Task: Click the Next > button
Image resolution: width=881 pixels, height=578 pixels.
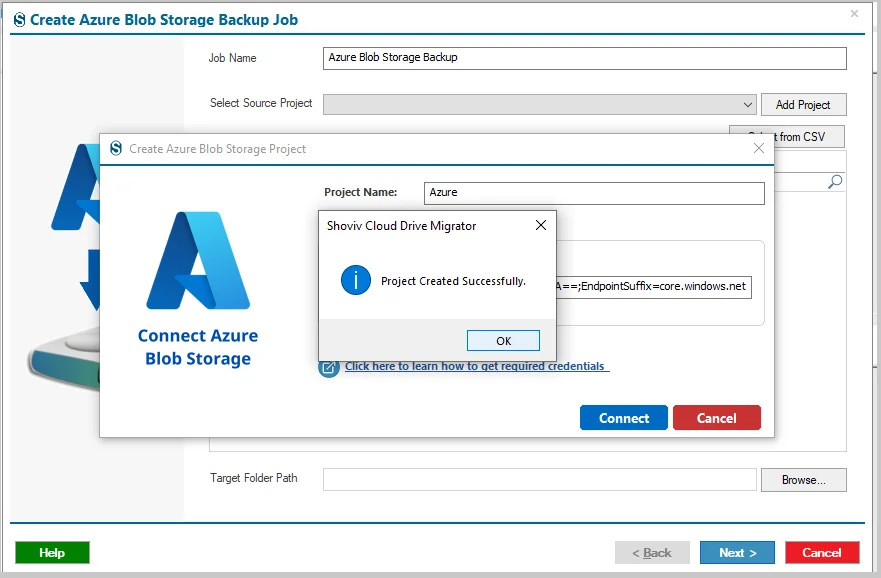Action: tap(737, 553)
